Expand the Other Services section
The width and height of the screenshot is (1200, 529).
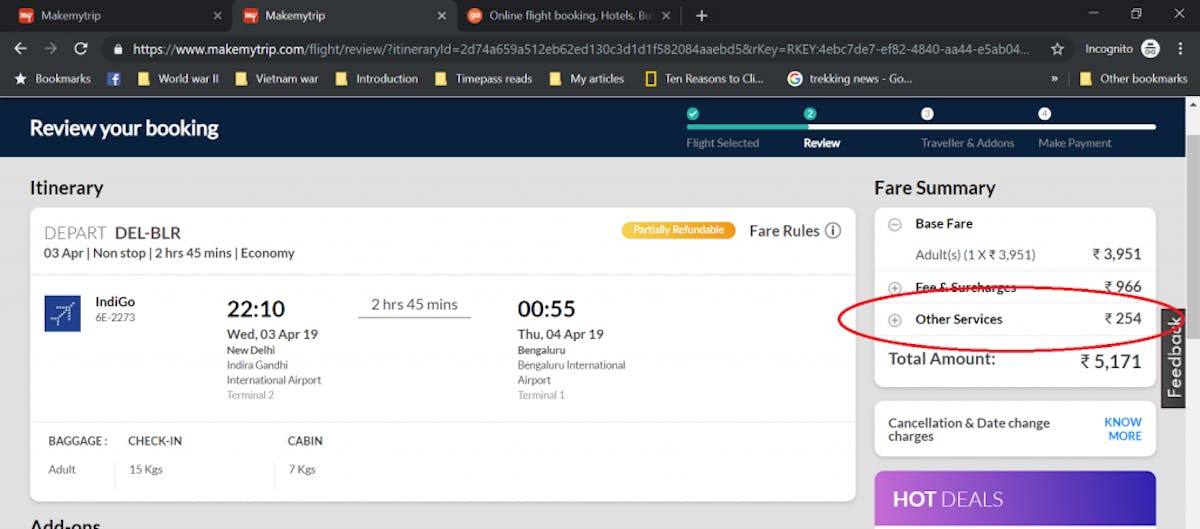pos(895,320)
